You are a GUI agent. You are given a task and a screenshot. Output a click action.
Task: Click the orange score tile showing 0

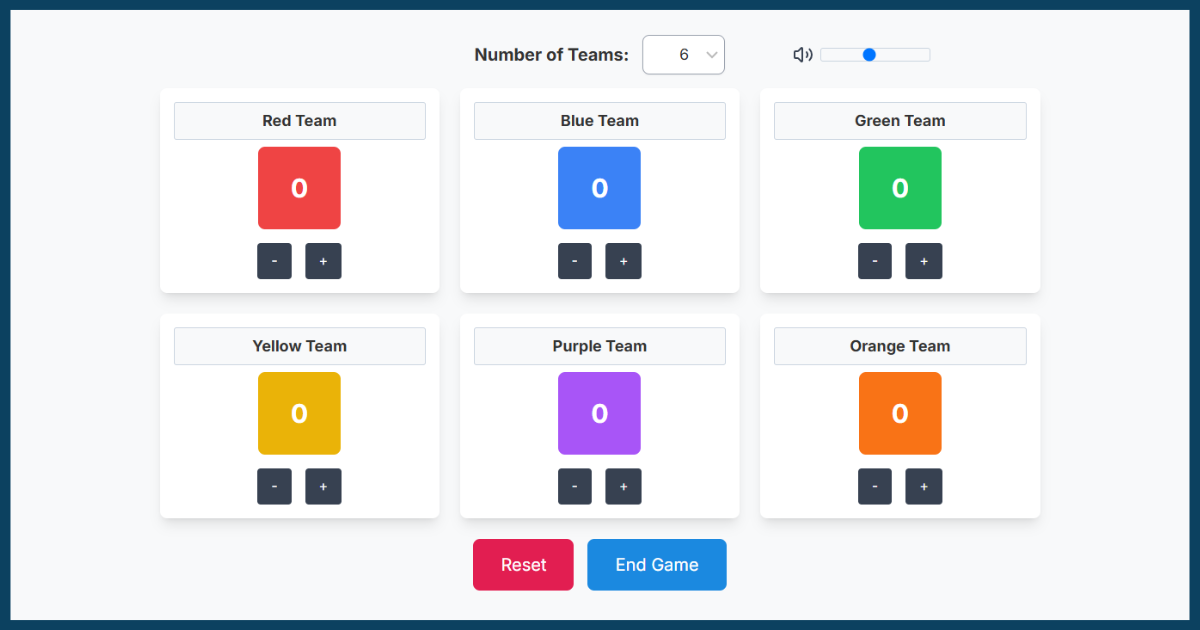tap(900, 413)
